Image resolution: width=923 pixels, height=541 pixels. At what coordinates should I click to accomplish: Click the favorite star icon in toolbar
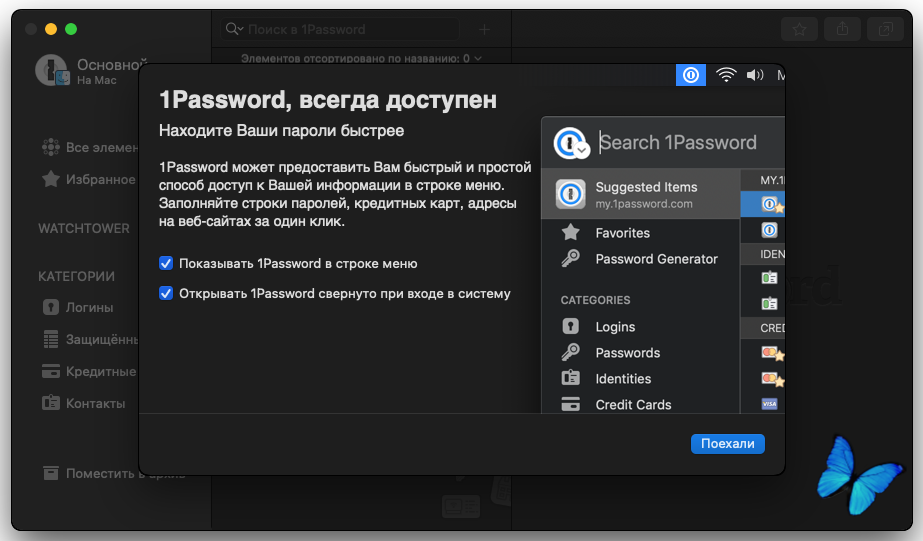799,29
